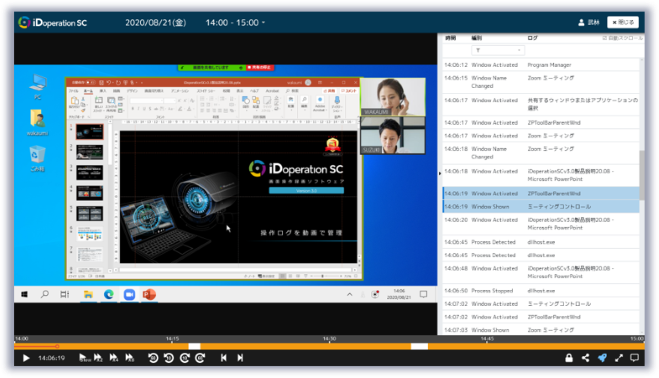Open the 14:00 - 15:00 time range dropdown
Screen dimensions: 659x378
coord(235,22)
